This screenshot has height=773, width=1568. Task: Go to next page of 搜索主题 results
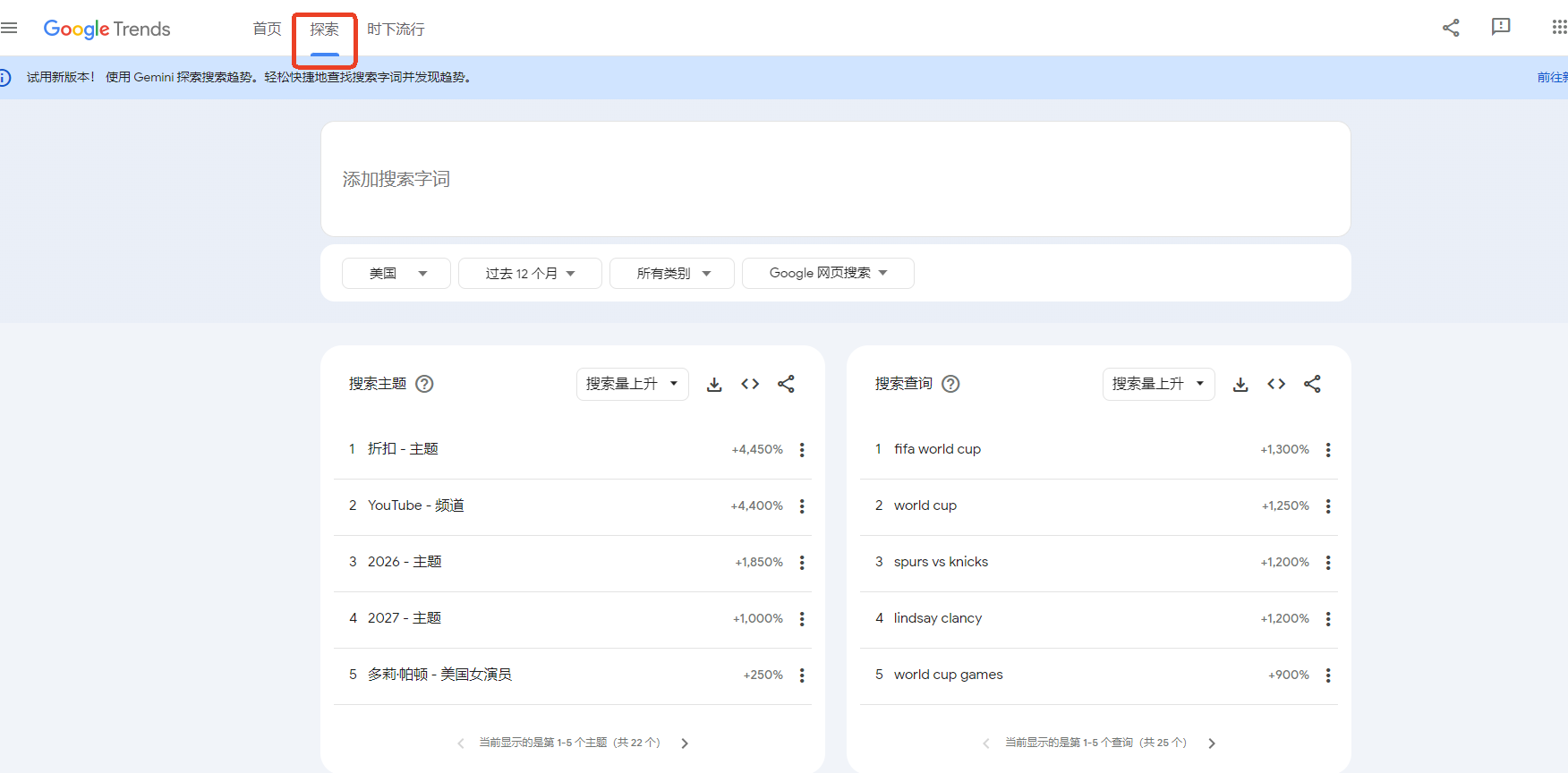coord(685,743)
